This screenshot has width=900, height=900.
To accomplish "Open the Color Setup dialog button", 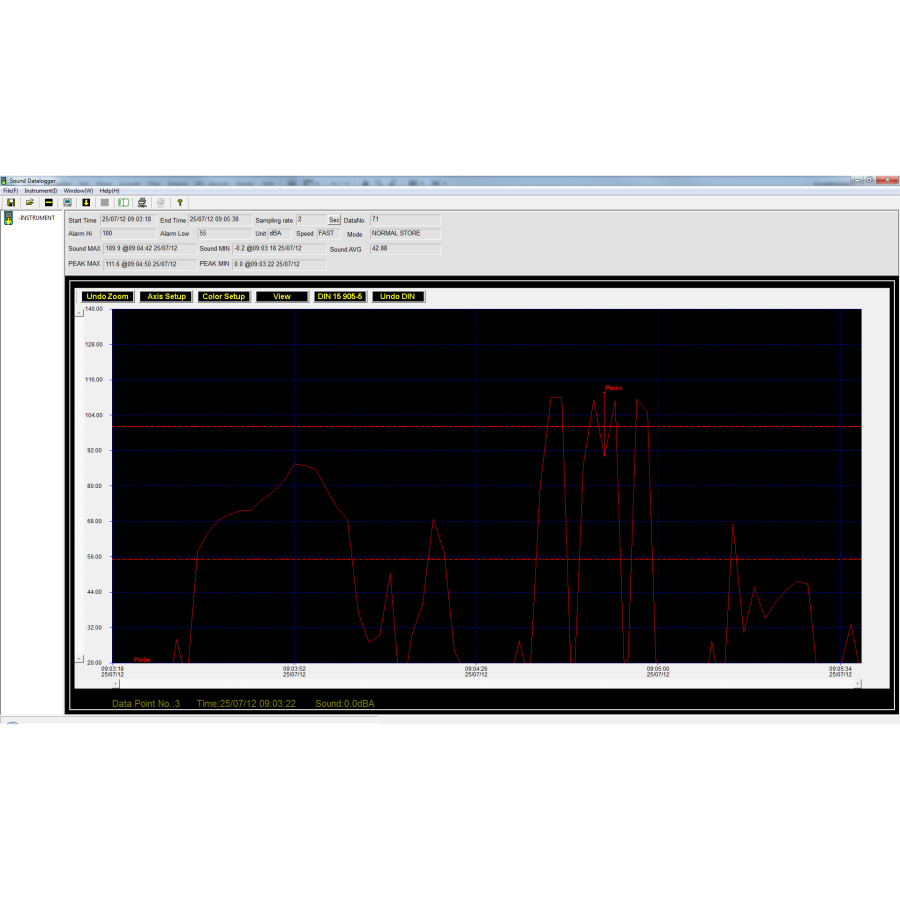I will [x=223, y=297].
